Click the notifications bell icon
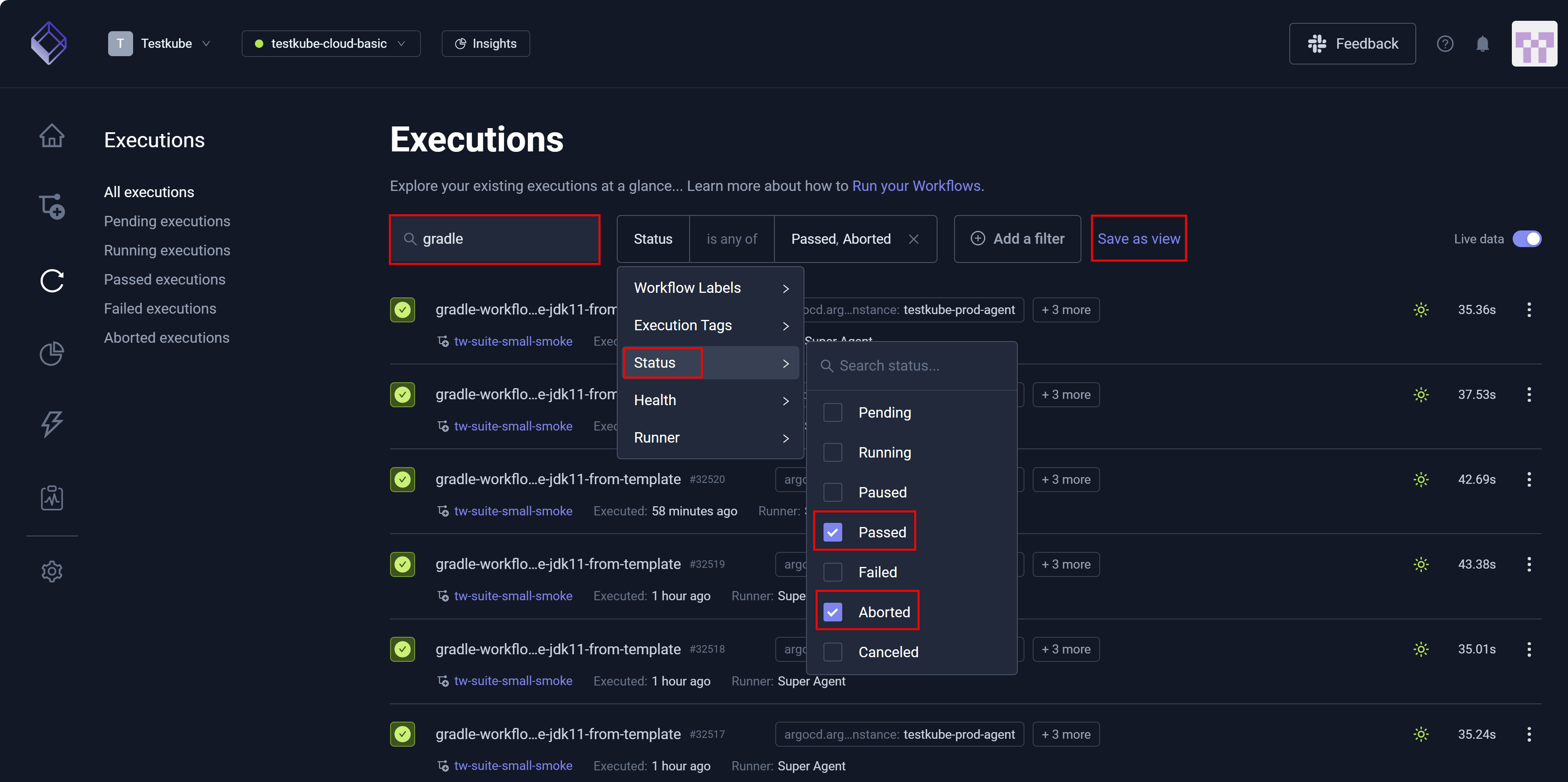Screen dimensions: 1568x782 click(1482, 44)
